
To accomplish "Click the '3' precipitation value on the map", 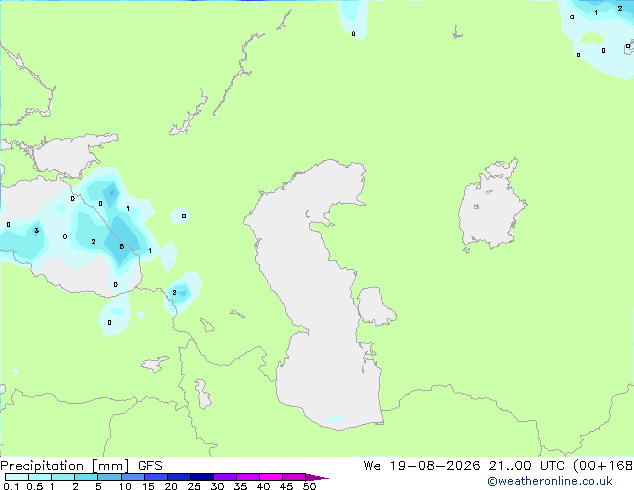I will pos(36,230).
